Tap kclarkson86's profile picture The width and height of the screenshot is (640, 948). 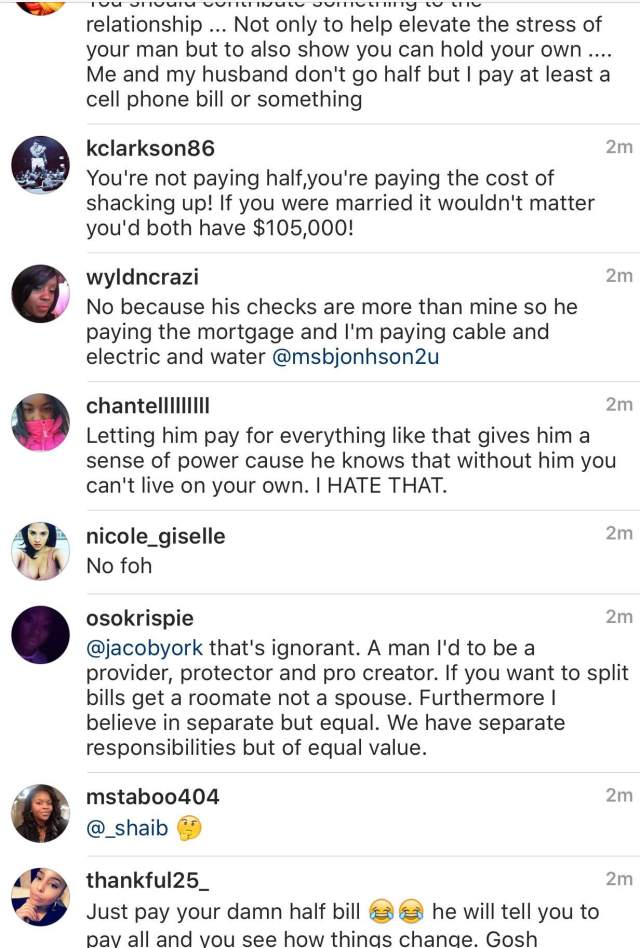pos(40,164)
